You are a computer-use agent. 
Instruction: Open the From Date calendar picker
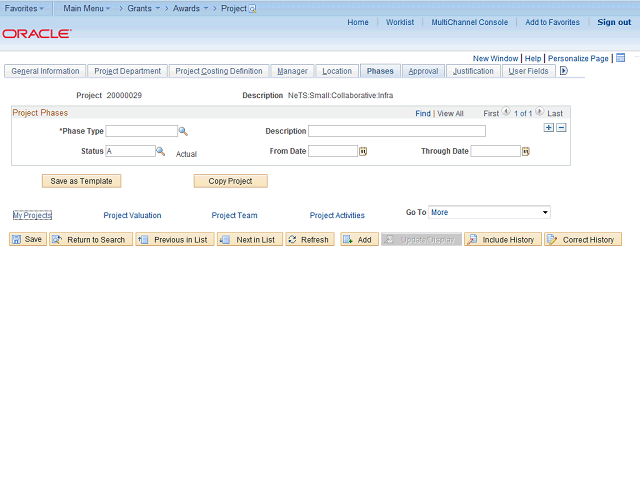tap(363, 151)
